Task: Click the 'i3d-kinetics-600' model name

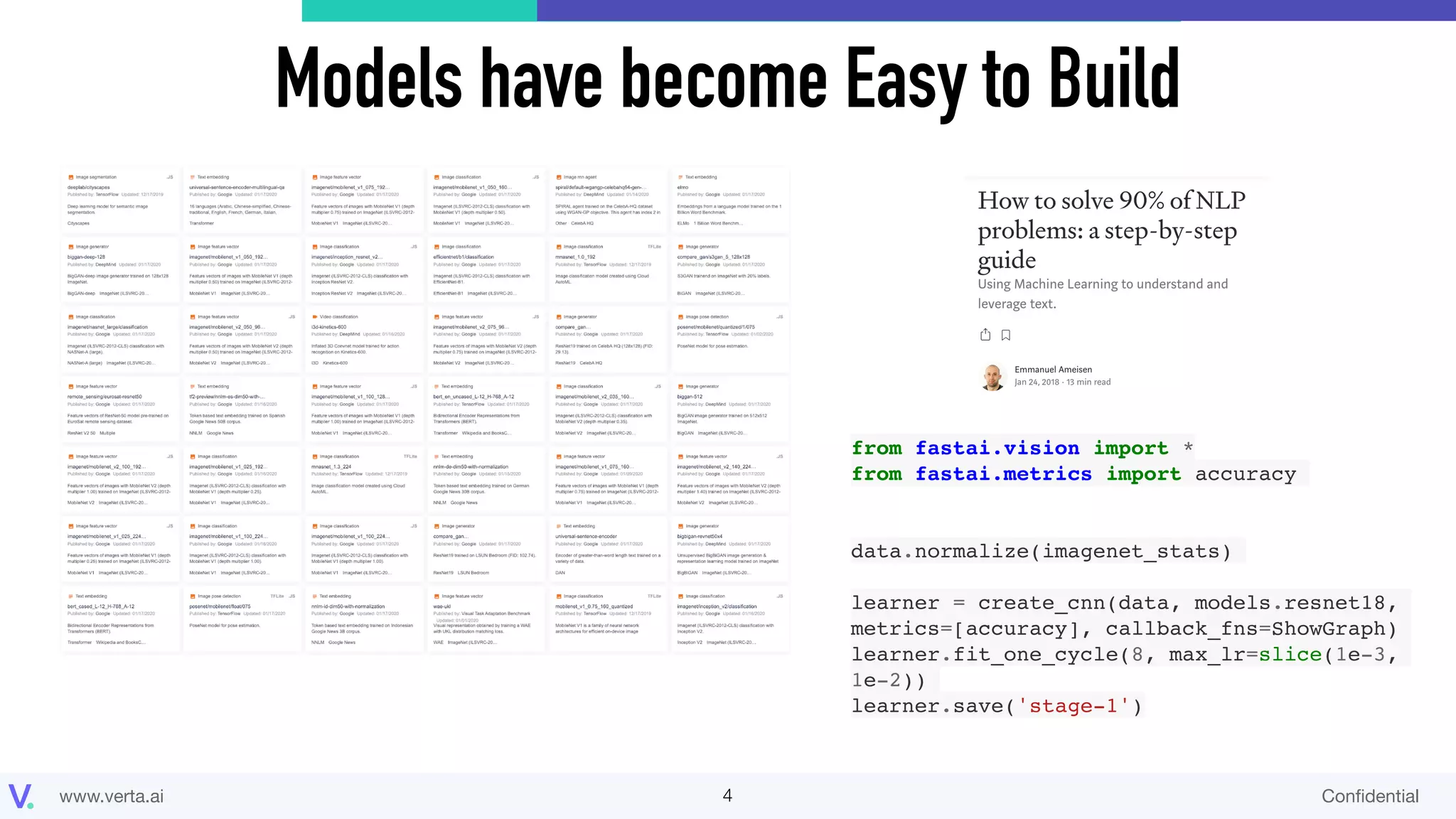Action: [329, 327]
